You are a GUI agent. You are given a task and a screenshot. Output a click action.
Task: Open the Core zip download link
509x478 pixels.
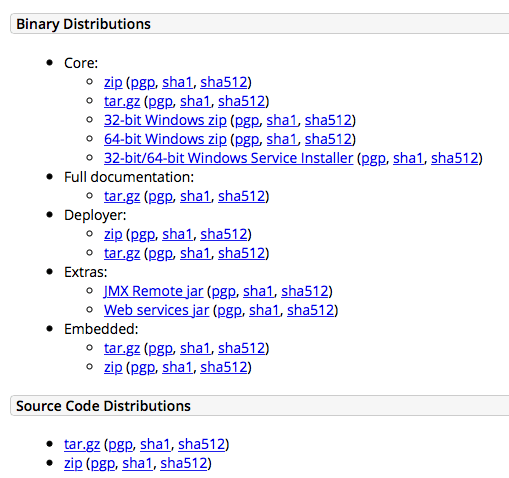pyautogui.click(x=113, y=82)
